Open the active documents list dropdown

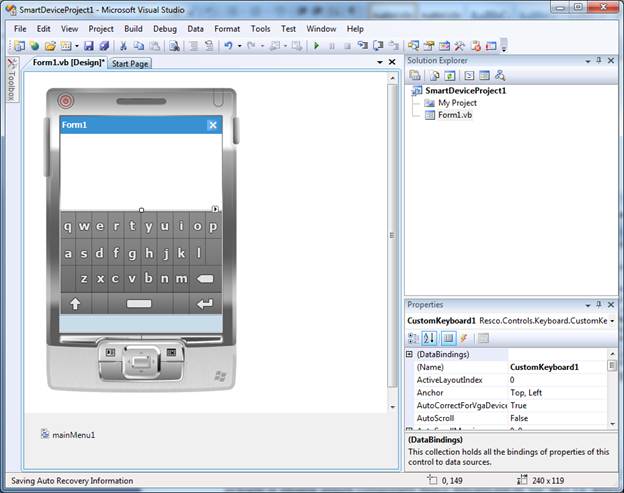coord(380,62)
